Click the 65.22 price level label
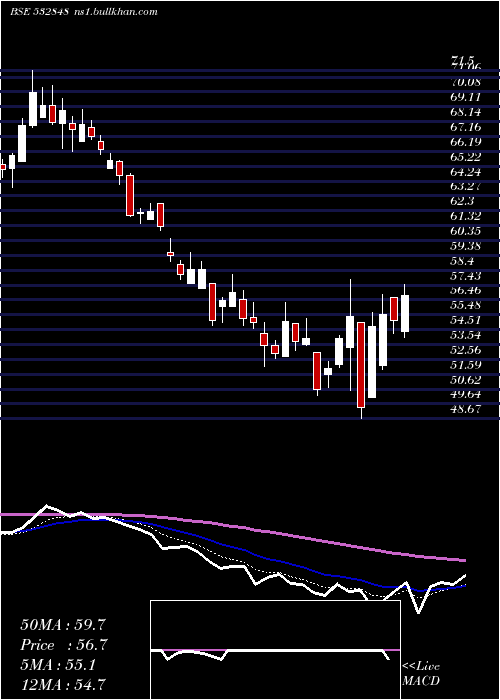Viewport: 500px width, 700px height. click(x=466, y=157)
